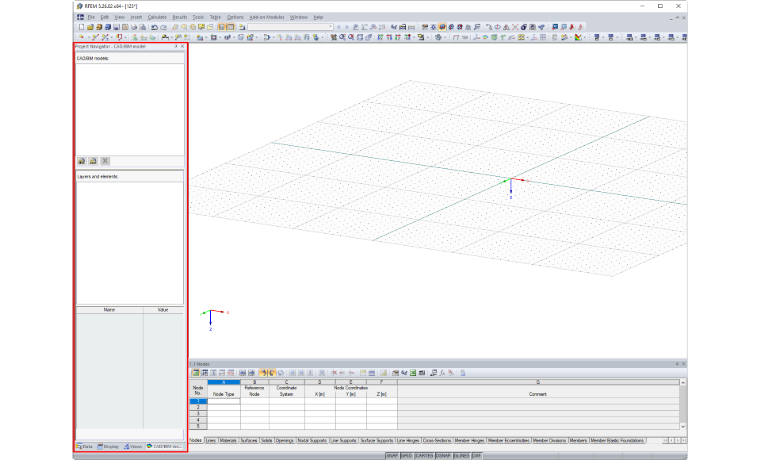Open the Results menu
The image size is (760, 460).
click(179, 17)
